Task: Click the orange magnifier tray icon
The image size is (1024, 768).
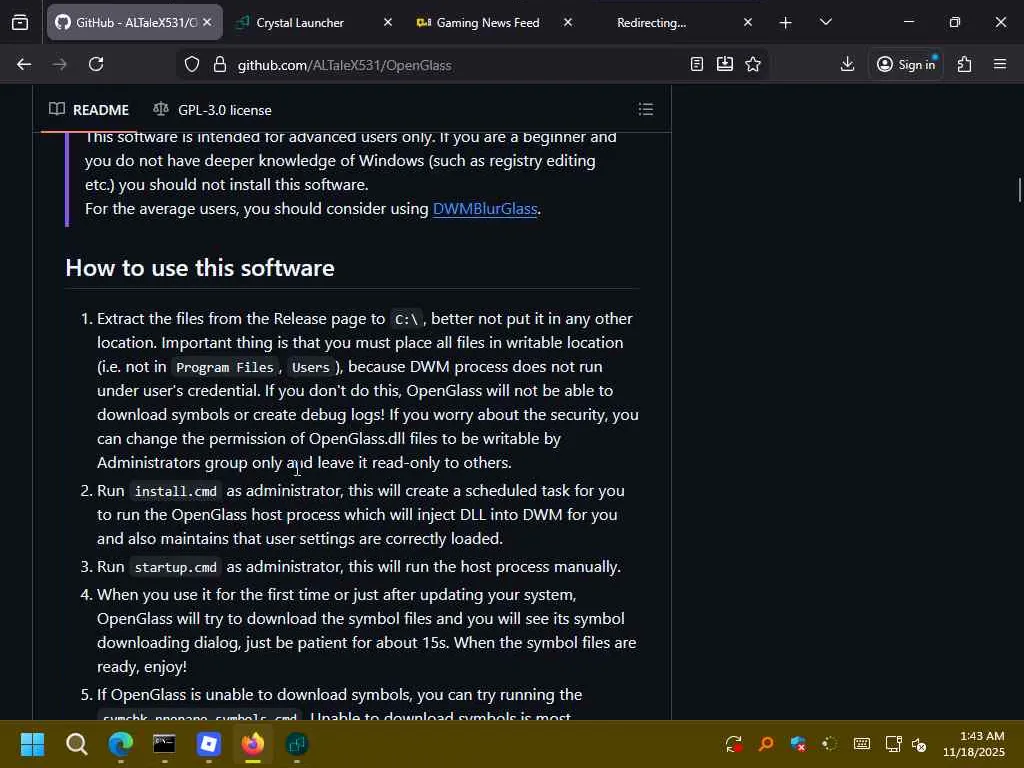Action: (765, 744)
